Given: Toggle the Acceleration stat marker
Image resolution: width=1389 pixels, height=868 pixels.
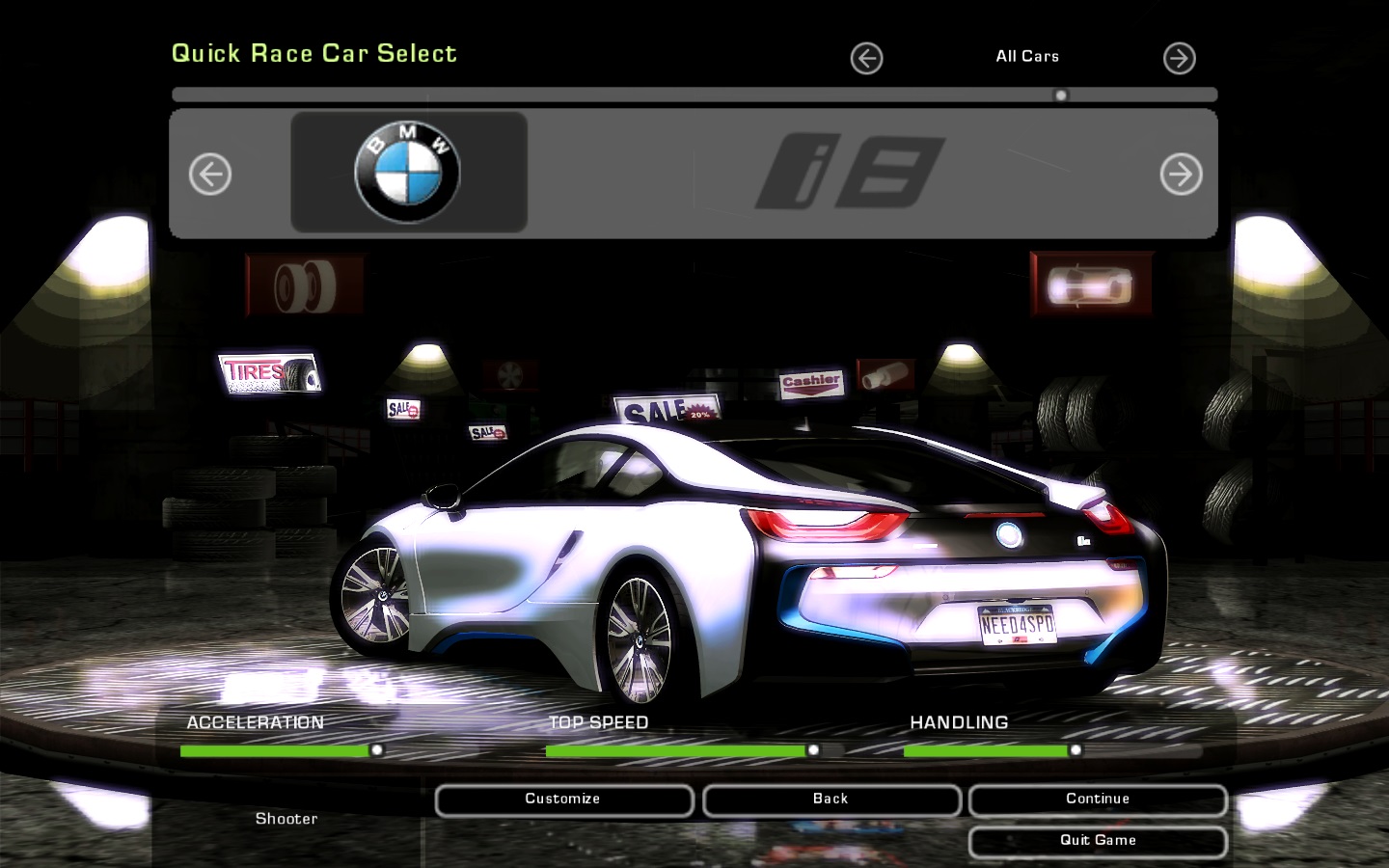Looking at the screenshot, I should (x=378, y=747).
